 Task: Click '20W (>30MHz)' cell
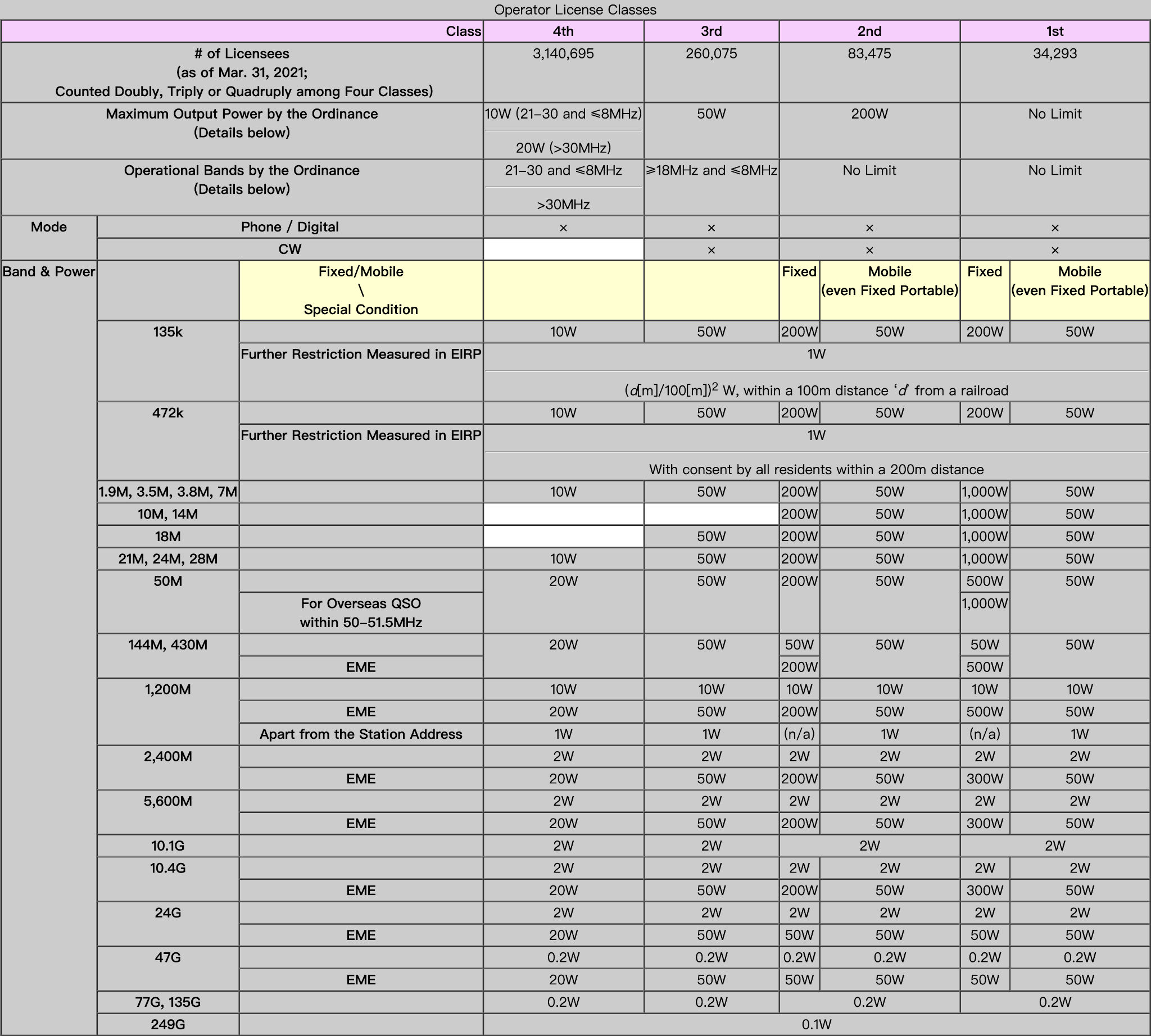563,148
